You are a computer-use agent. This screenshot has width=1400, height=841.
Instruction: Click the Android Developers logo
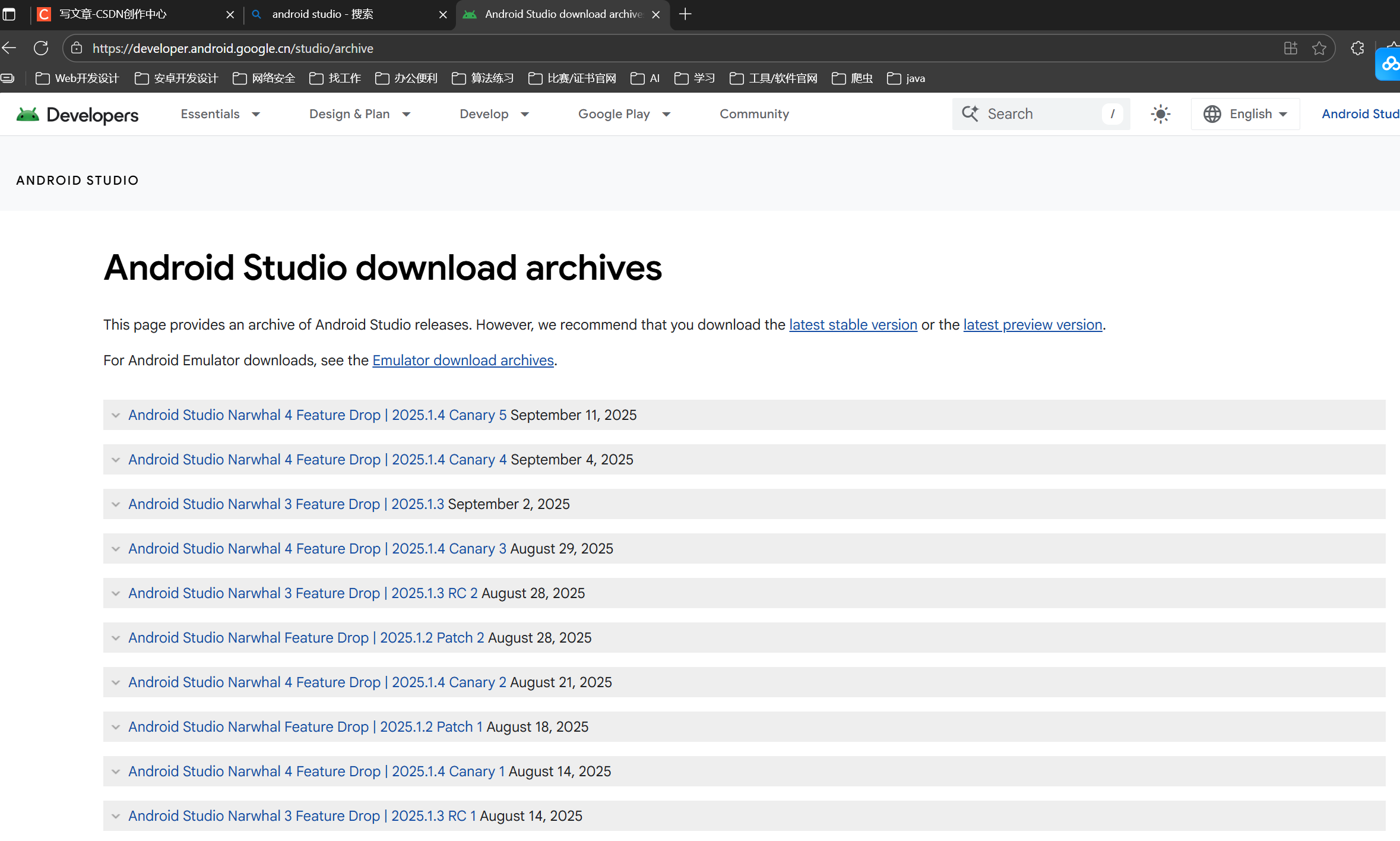click(77, 114)
